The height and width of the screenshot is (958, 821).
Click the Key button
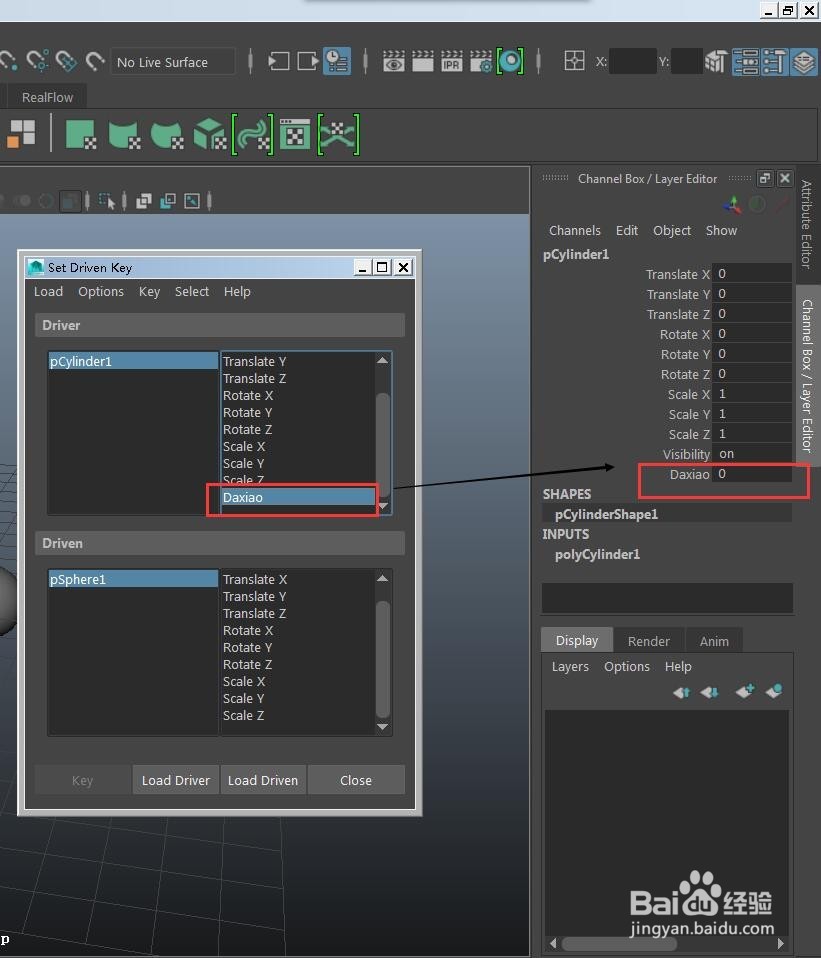pyautogui.click(x=82, y=780)
